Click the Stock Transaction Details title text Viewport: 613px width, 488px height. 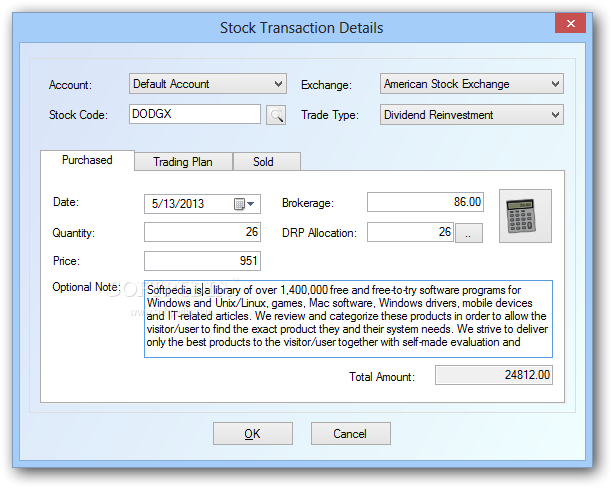tap(301, 28)
